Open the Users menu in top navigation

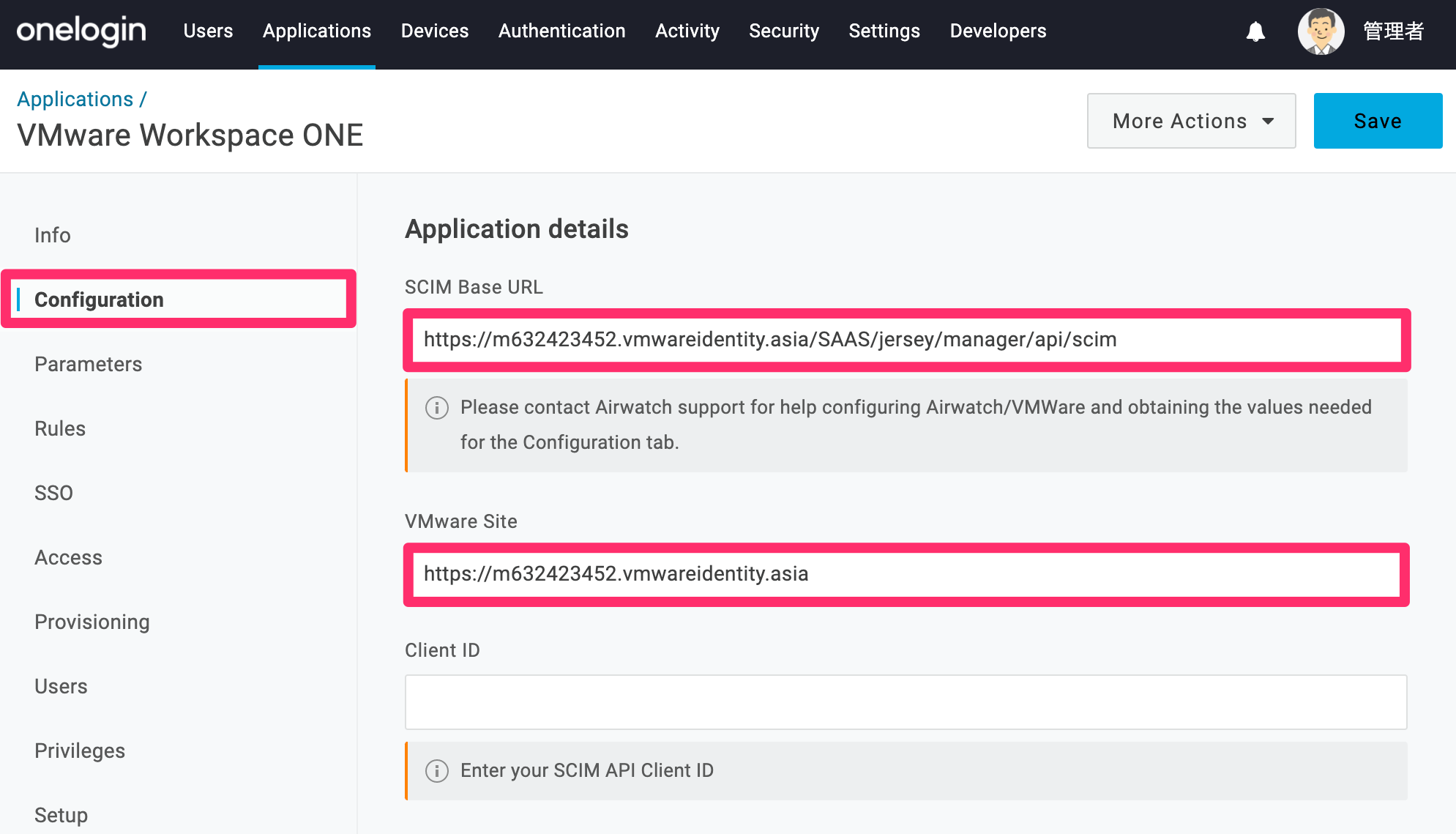click(208, 31)
